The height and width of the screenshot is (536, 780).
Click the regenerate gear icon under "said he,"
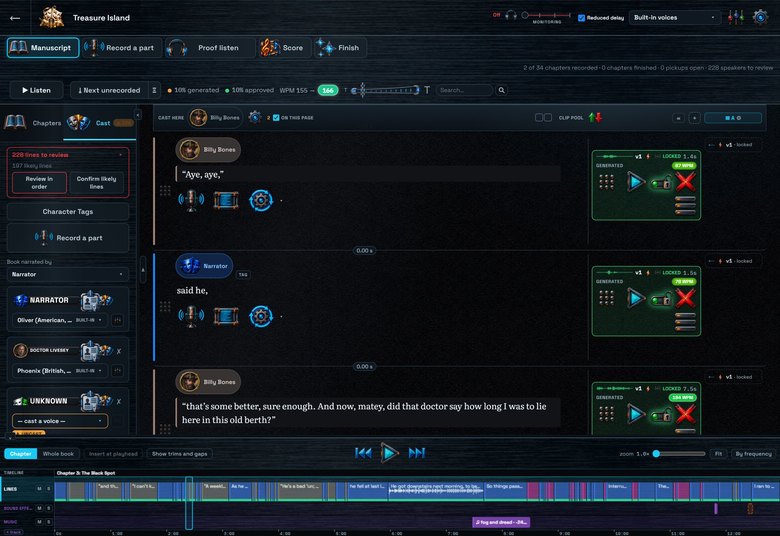261,316
